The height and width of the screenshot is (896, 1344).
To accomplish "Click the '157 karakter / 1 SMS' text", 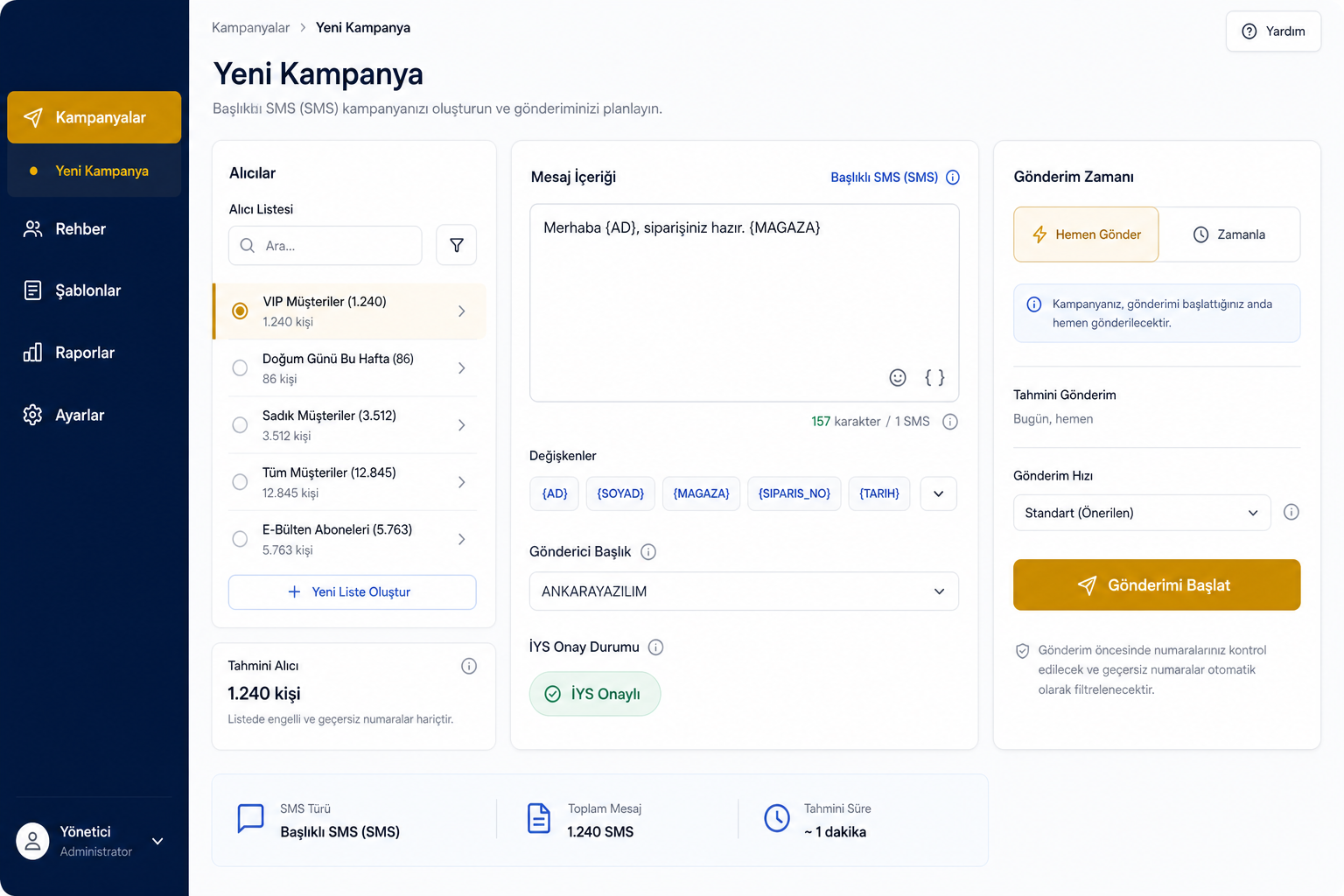I will tap(871, 422).
